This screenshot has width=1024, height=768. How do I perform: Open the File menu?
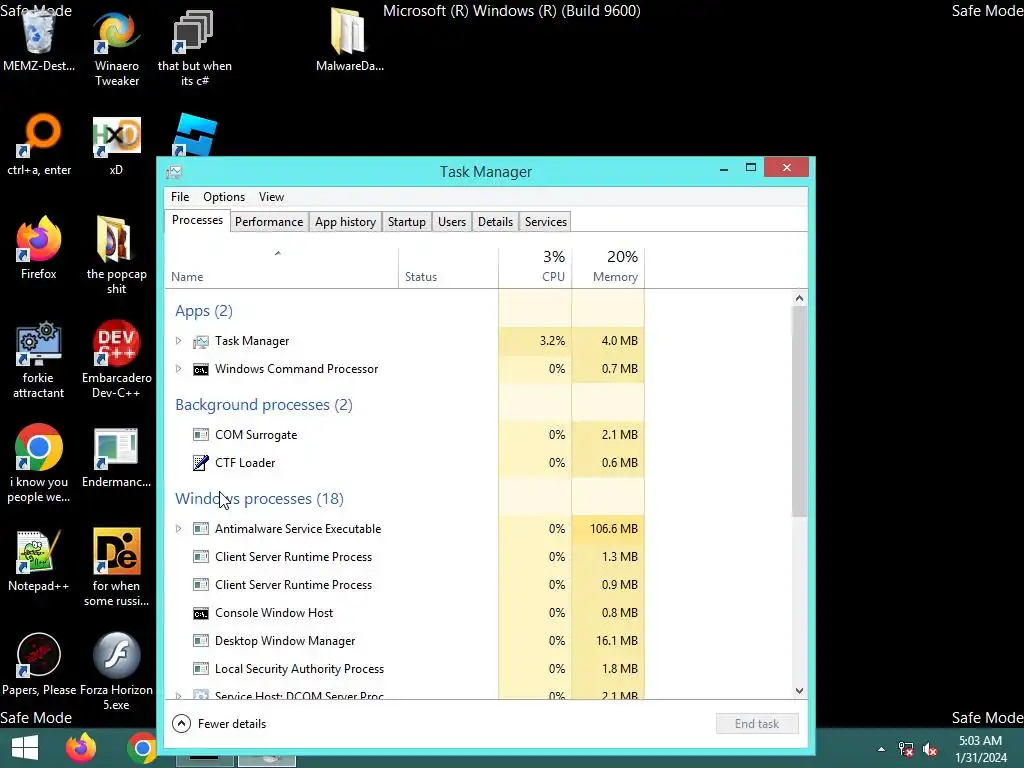(x=180, y=197)
